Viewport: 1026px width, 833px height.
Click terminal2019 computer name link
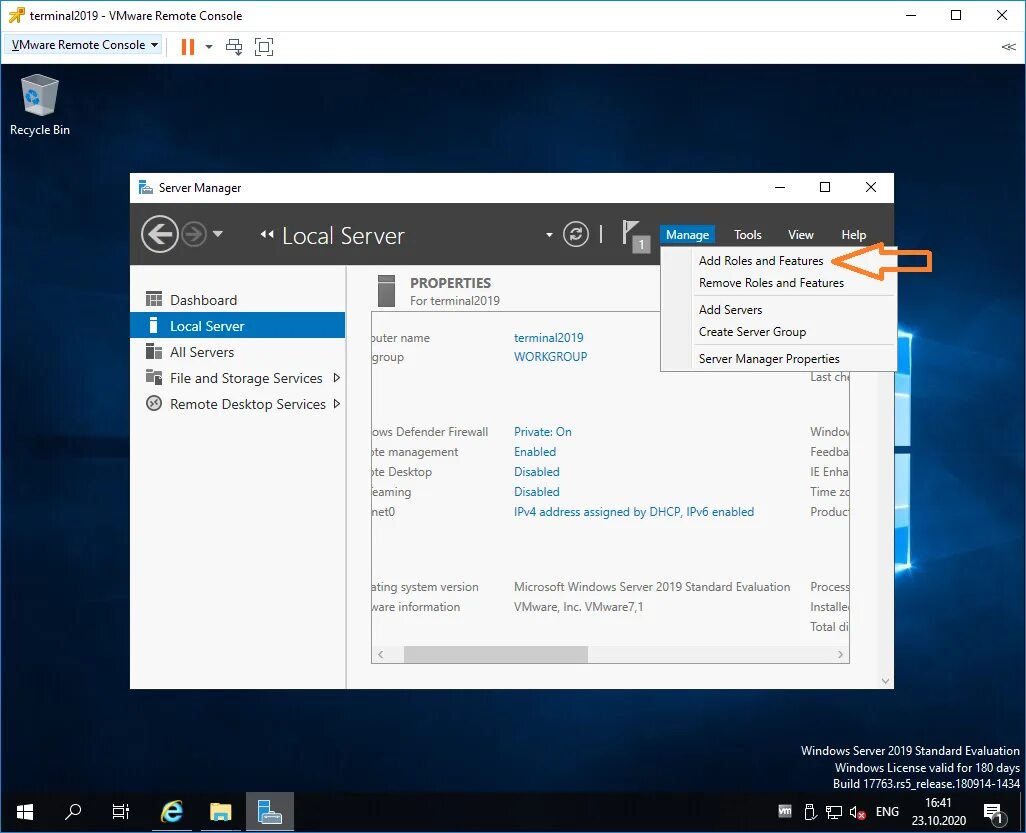click(548, 338)
